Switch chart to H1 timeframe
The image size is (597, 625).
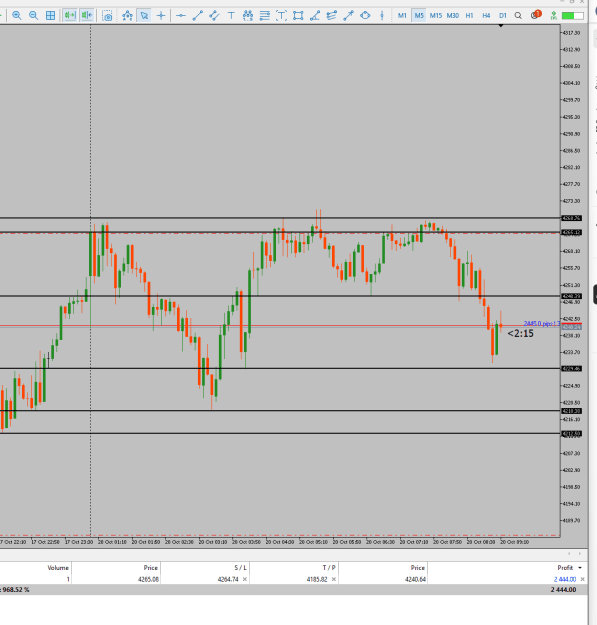pyautogui.click(x=469, y=16)
